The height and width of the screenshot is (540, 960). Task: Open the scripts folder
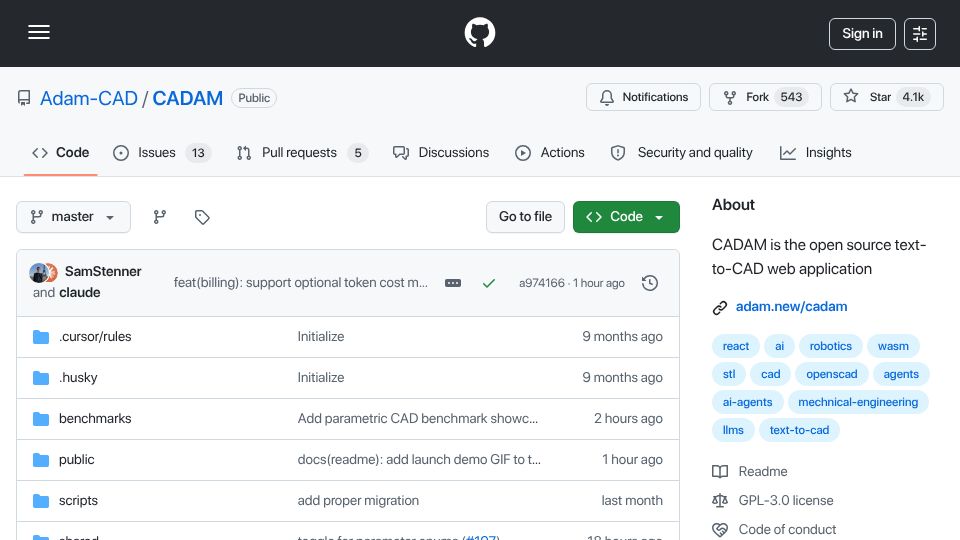pyautogui.click(x=78, y=501)
